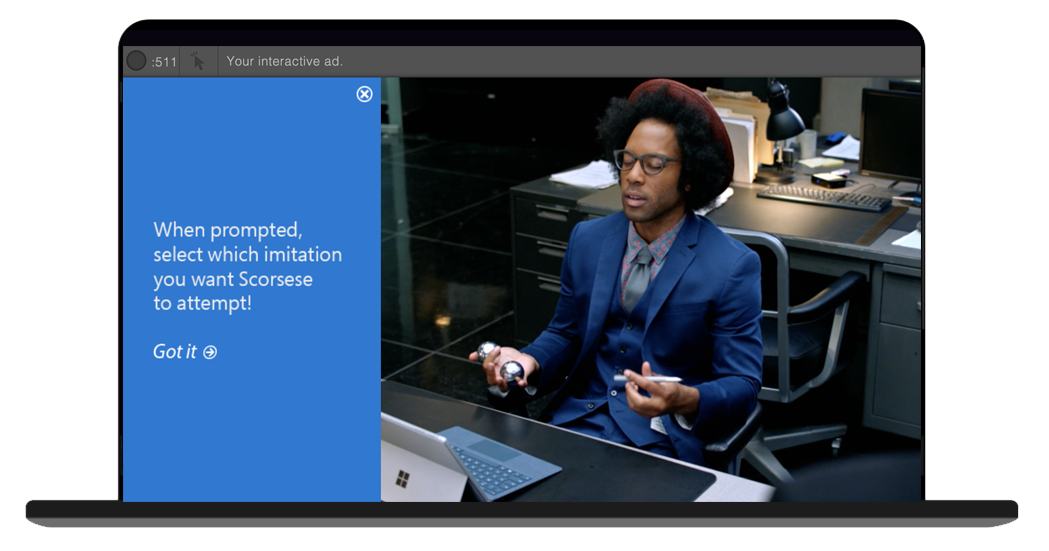Click the arrow circle icon next to 'Got it'
Image resolution: width=1049 pixels, height=551 pixels.
[210, 352]
